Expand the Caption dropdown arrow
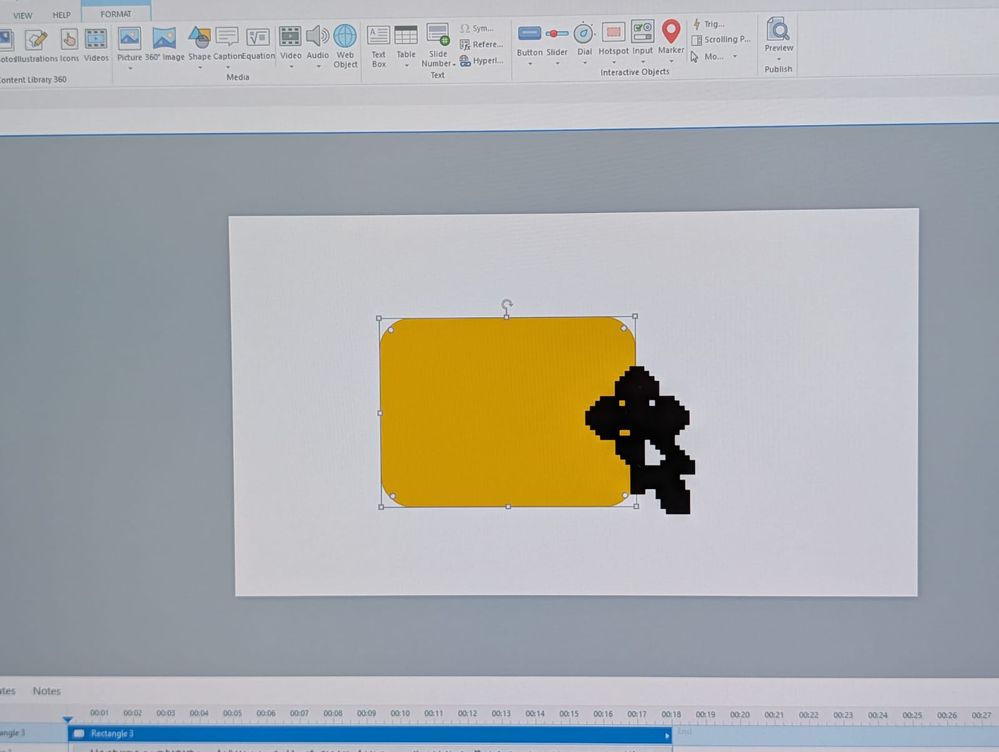This screenshot has width=999, height=752. [x=227, y=68]
